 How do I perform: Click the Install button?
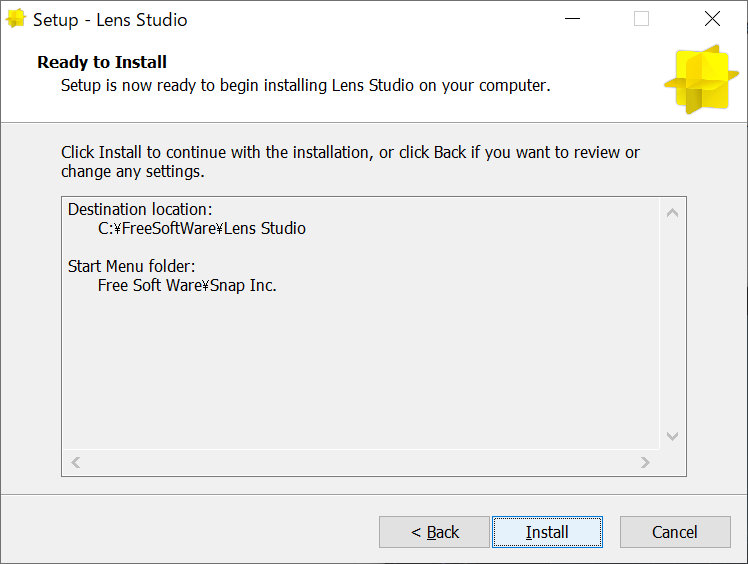click(547, 532)
